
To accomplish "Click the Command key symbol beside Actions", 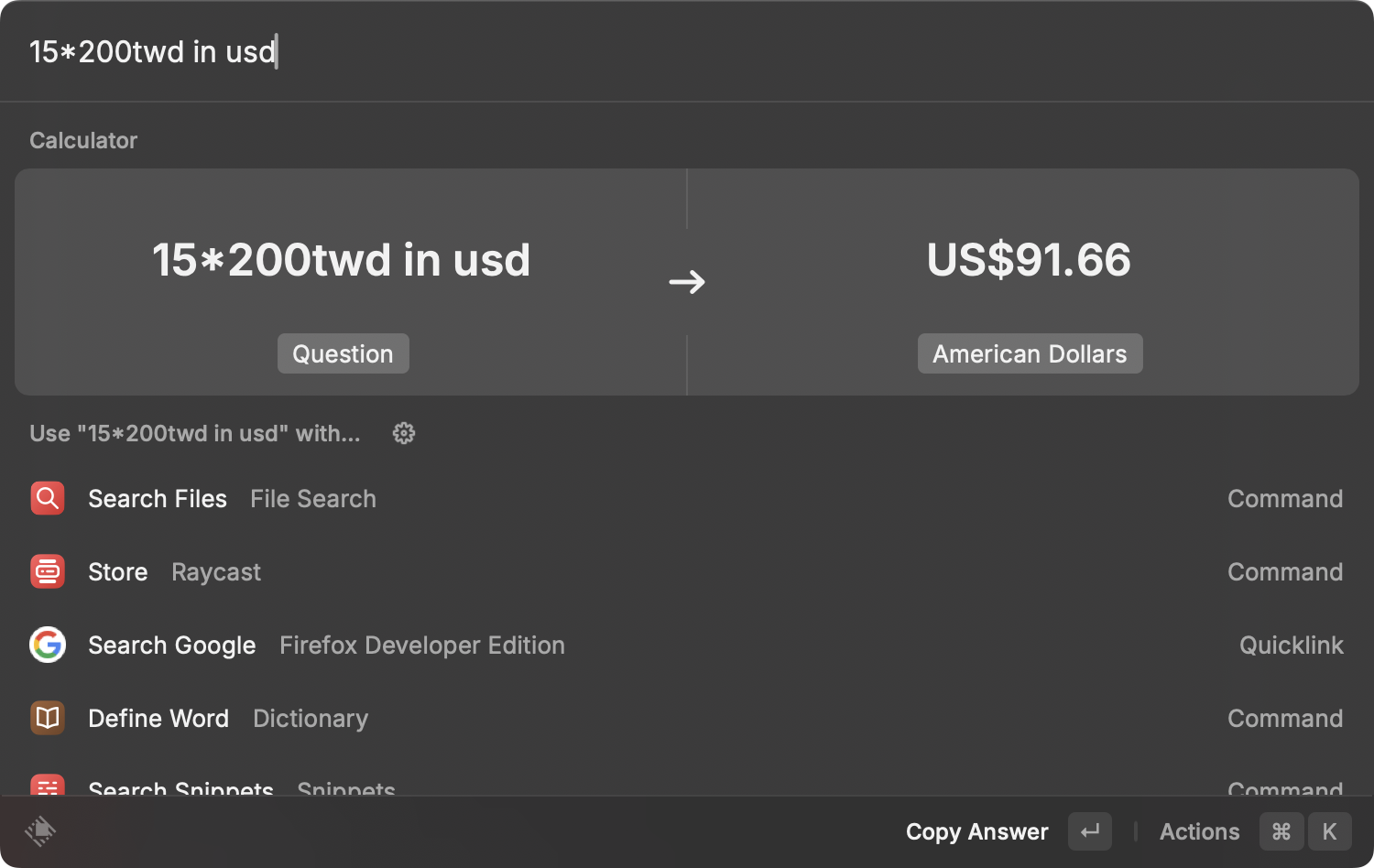I will point(1281,831).
